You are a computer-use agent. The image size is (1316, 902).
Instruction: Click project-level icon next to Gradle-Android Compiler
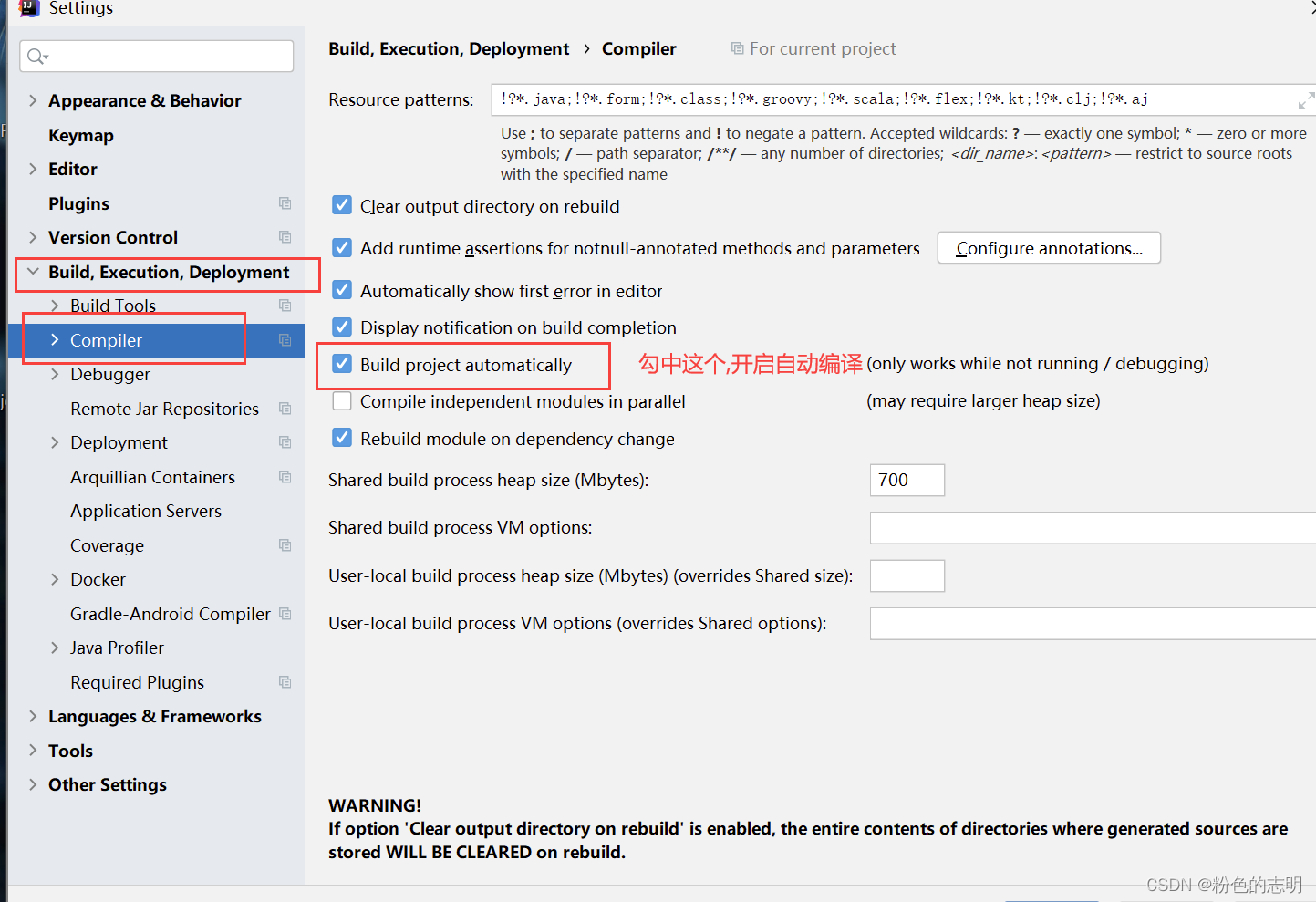pyautogui.click(x=285, y=614)
